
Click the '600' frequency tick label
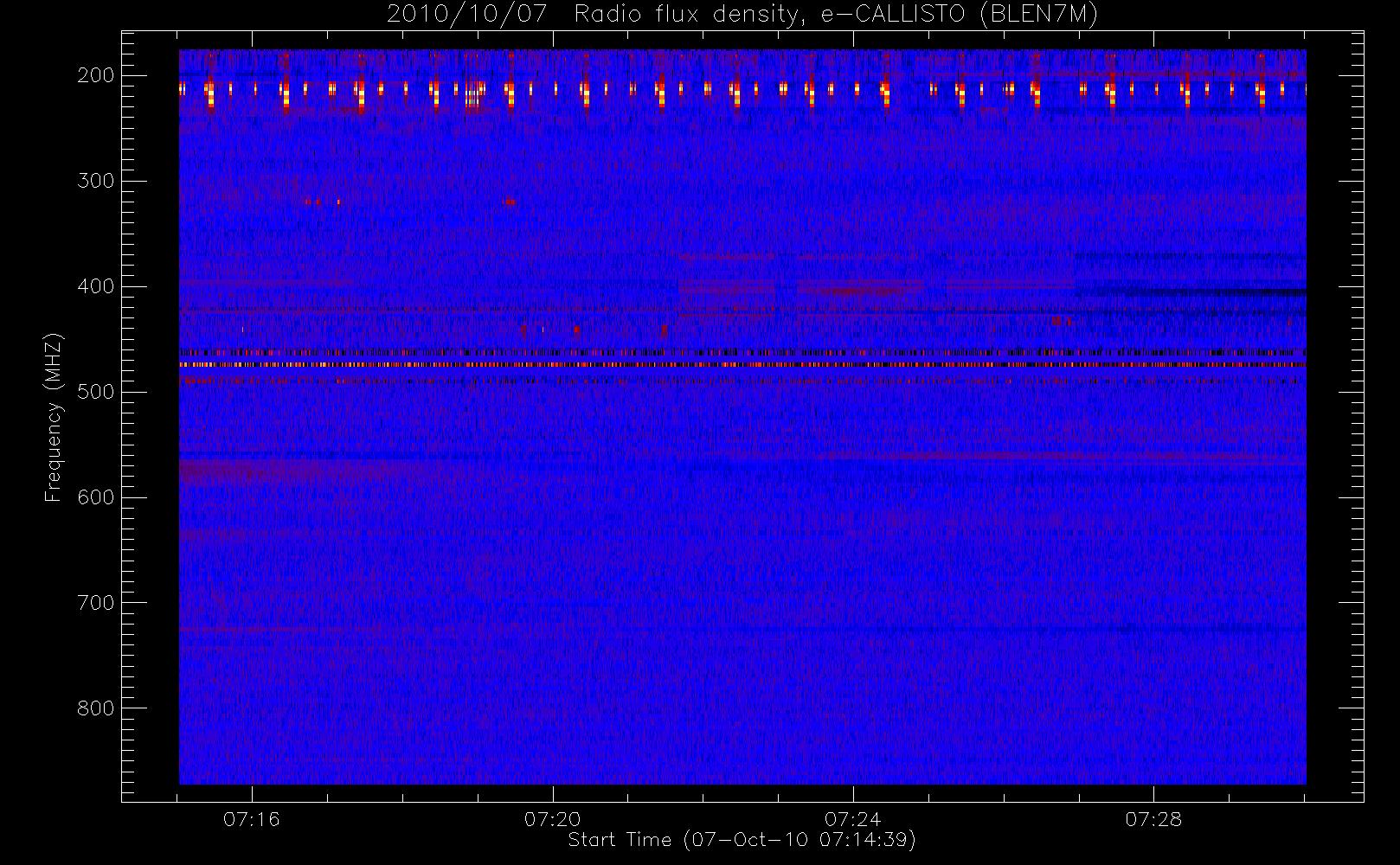click(x=96, y=497)
